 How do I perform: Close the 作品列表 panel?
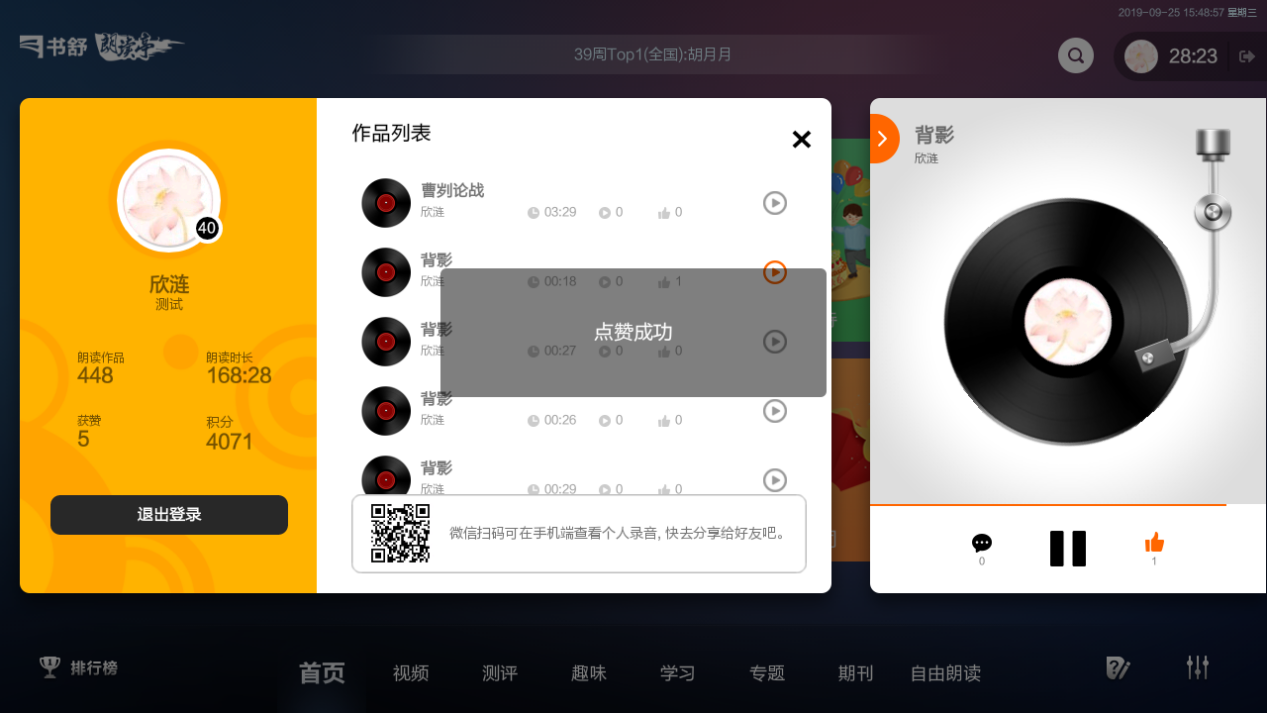pos(801,139)
